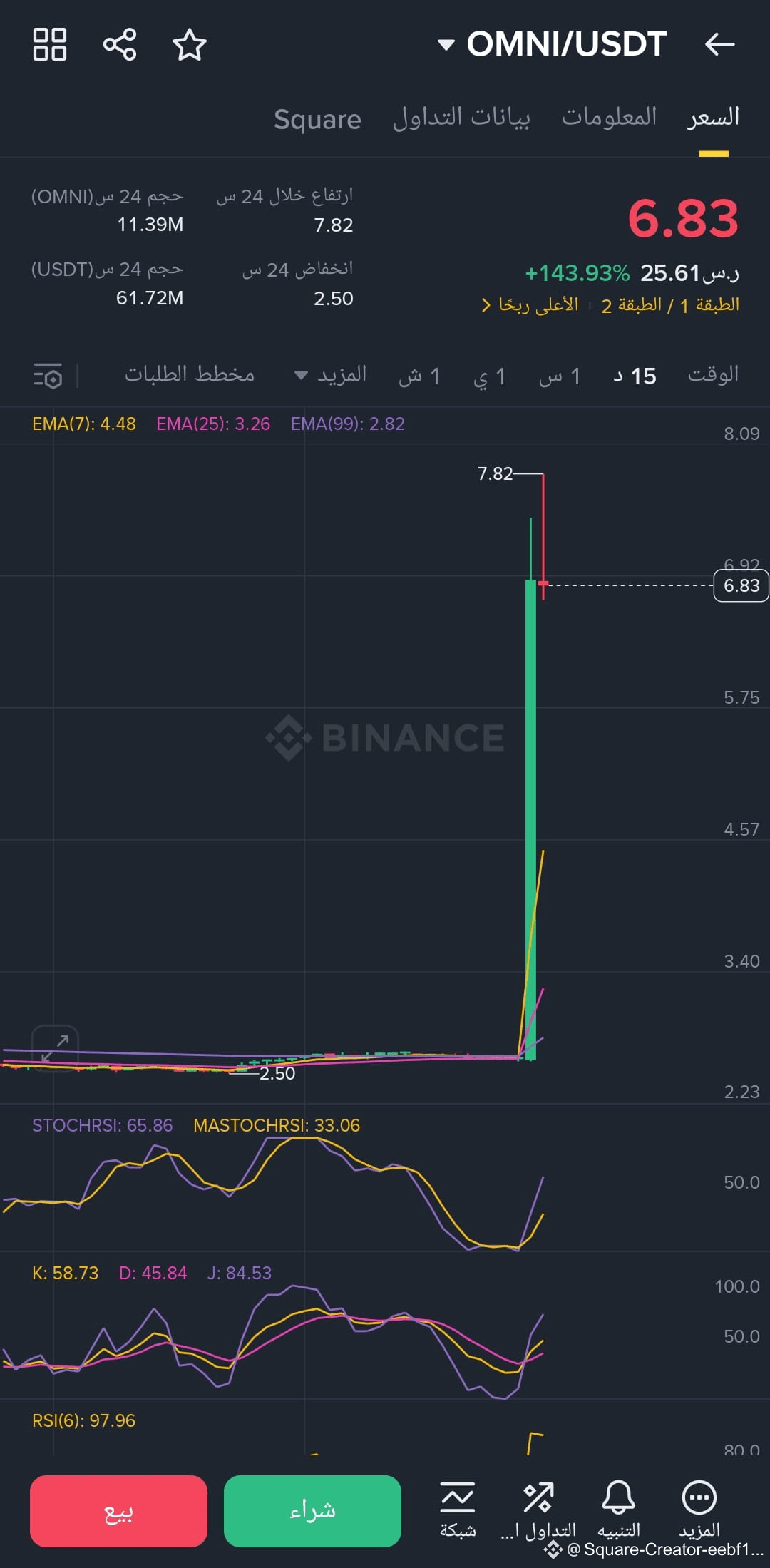Image resolution: width=770 pixels, height=1568 pixels.
Task: Tap the D: 45.84 KDJ label
Action: 153,1273
